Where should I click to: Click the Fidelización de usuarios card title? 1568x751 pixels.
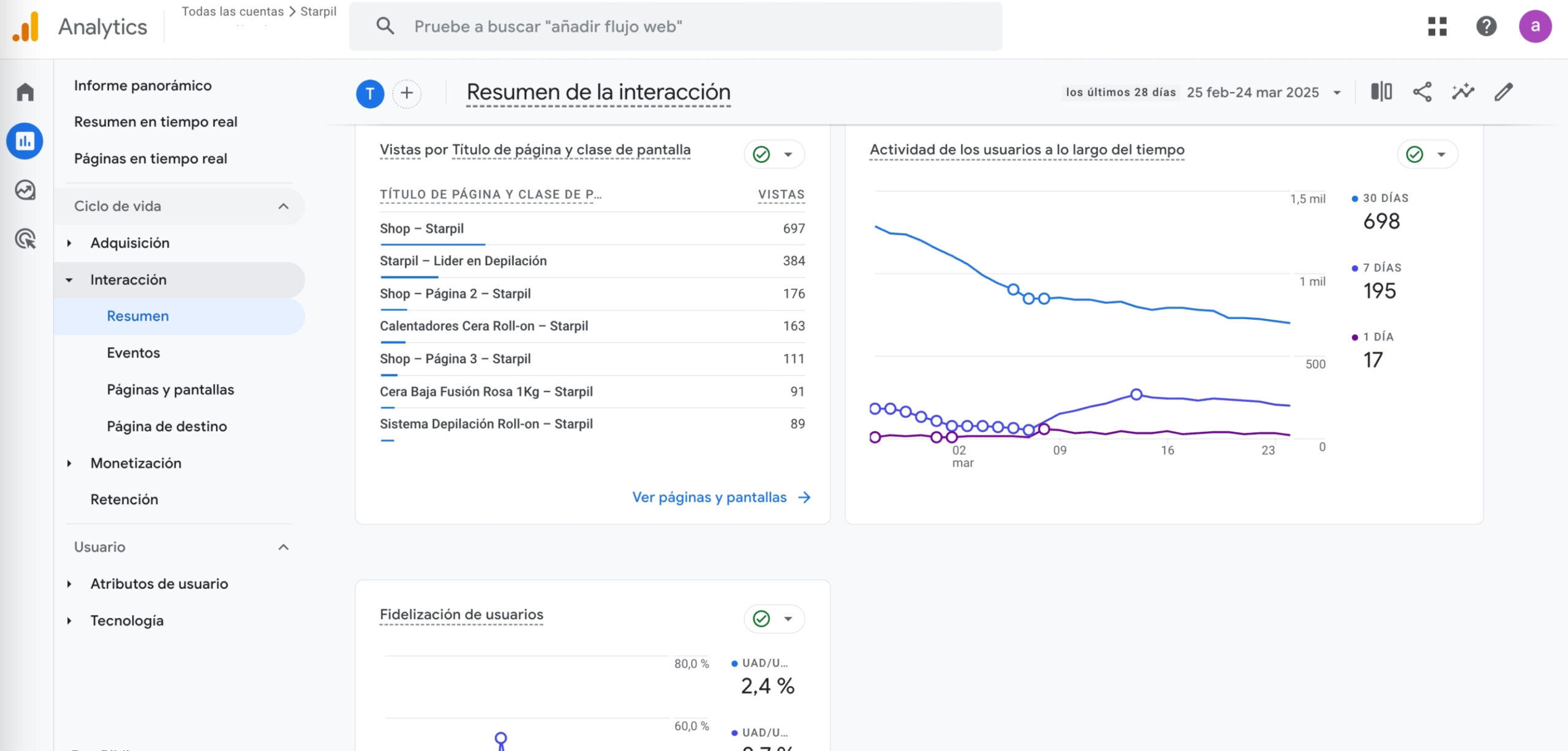(x=461, y=614)
